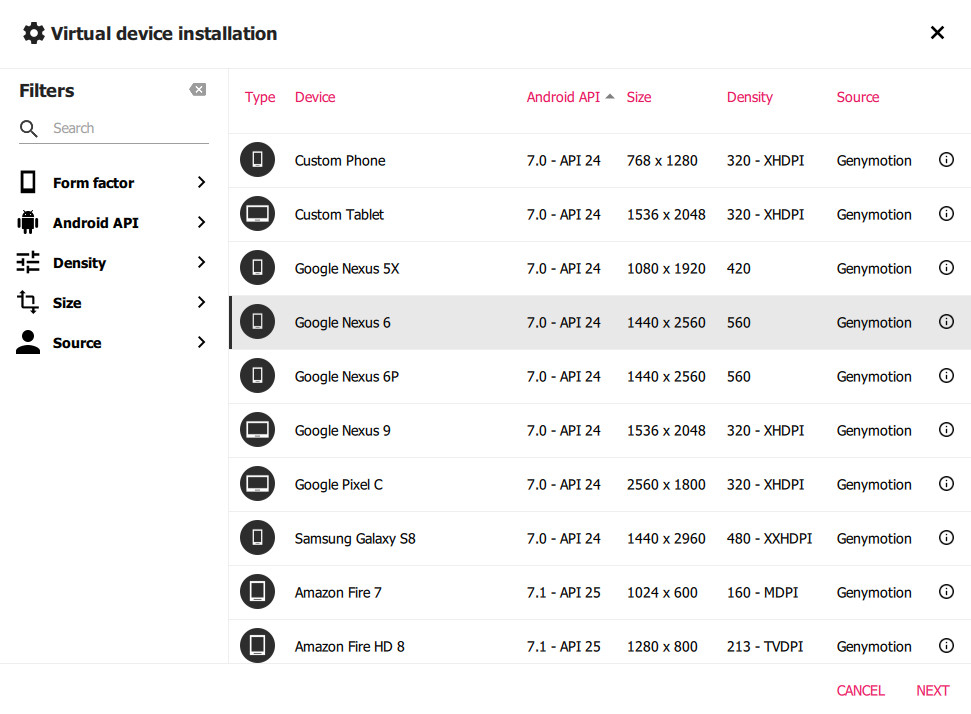971x714 pixels.
Task: Click the Custom Tablet type icon
Action: pos(257,214)
